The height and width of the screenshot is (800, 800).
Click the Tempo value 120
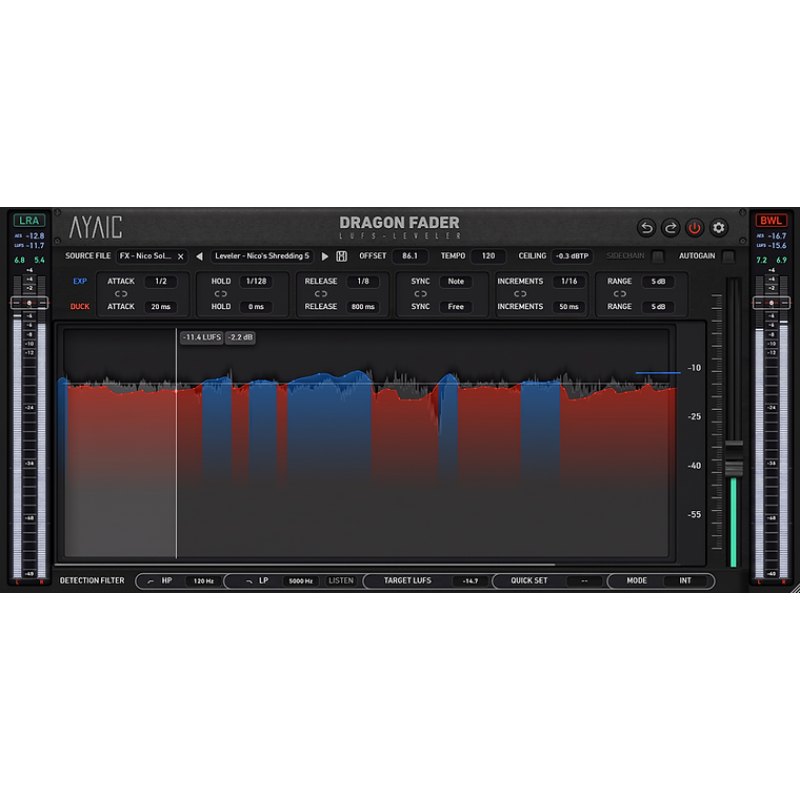coord(488,256)
